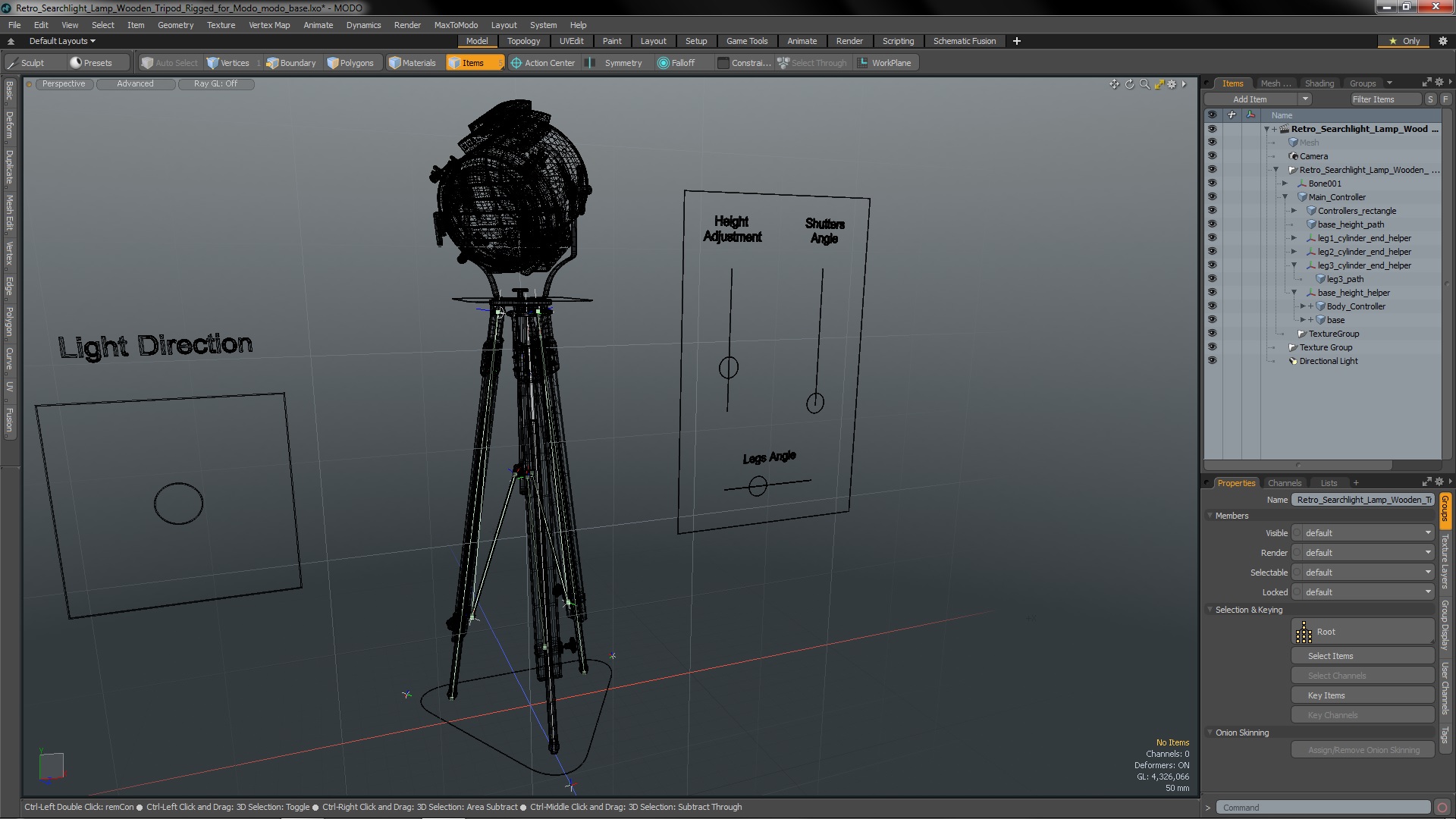The height and width of the screenshot is (819, 1456).
Task: Switch to Boundary selection mode
Action: point(291,63)
